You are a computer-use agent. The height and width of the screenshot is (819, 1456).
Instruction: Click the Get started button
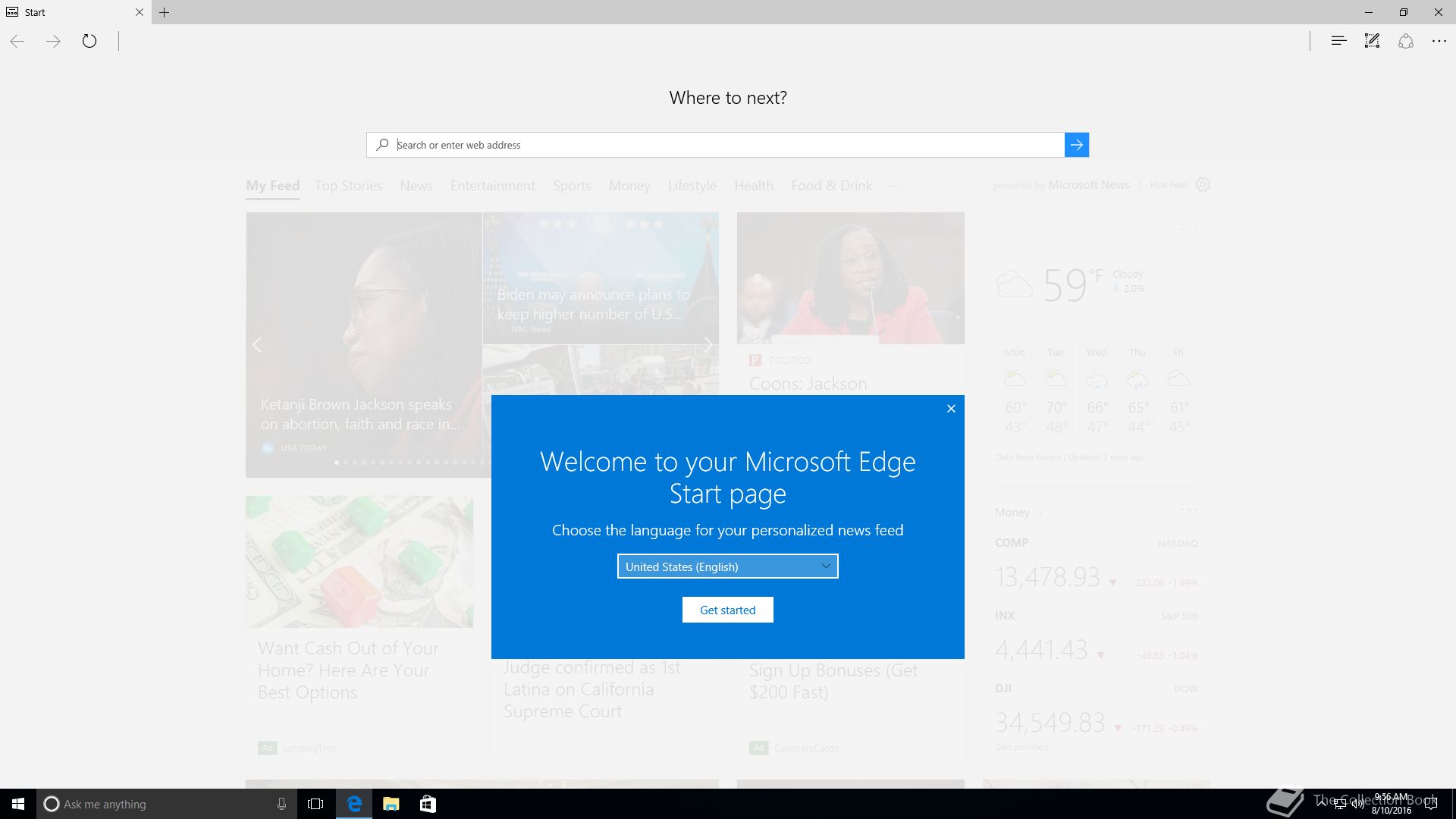[x=728, y=610]
